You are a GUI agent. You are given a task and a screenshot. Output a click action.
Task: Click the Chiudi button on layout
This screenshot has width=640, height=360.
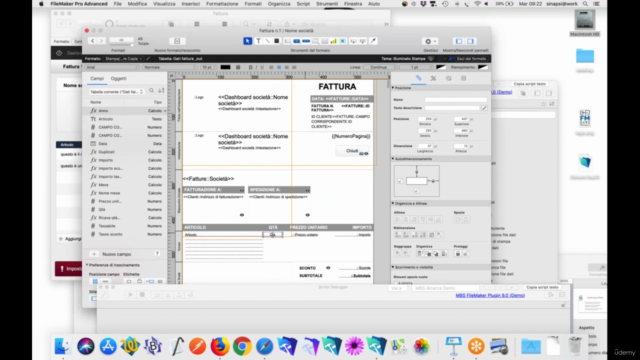[x=352, y=151]
